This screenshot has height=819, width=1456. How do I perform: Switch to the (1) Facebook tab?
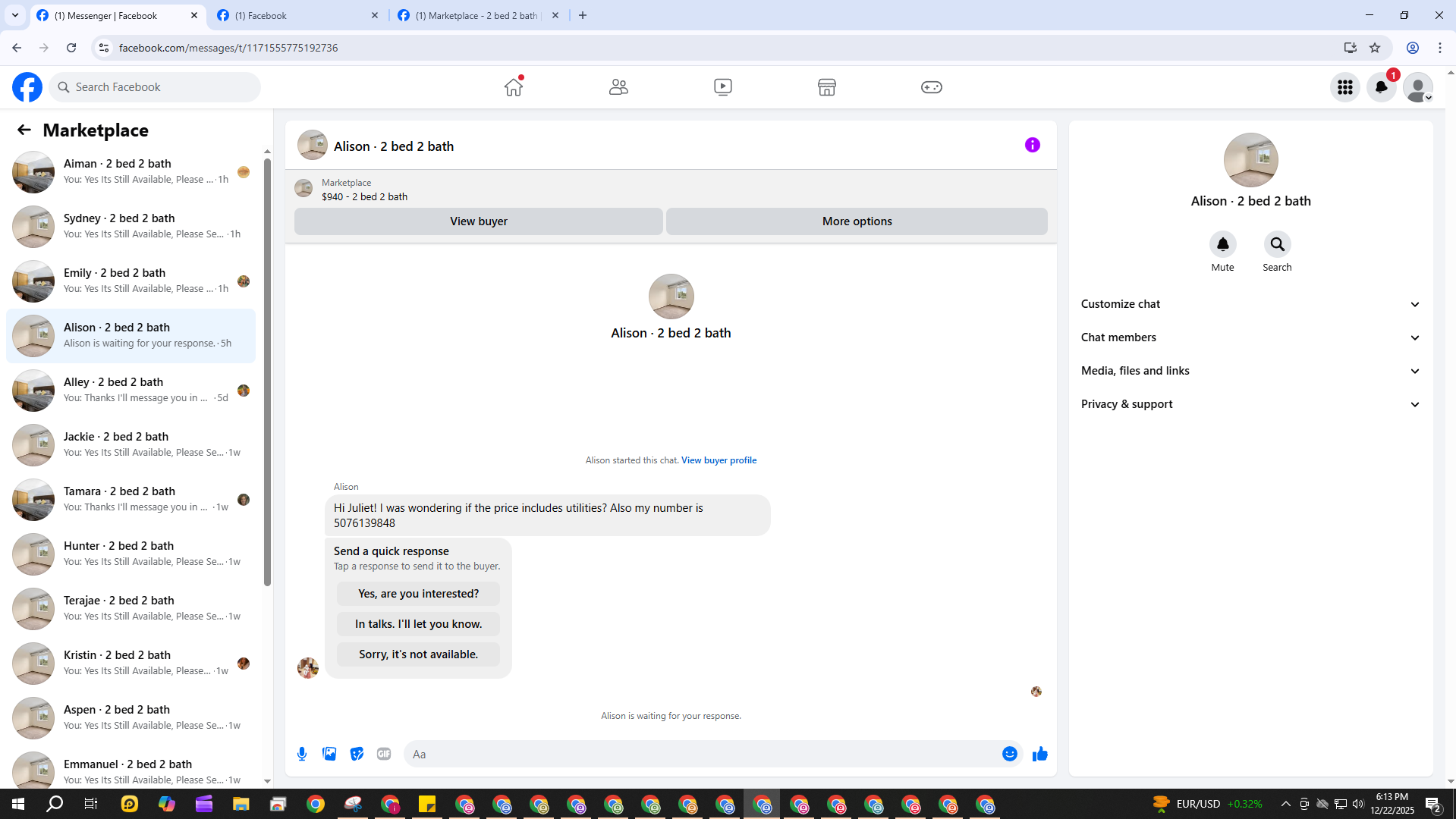pos(297,15)
